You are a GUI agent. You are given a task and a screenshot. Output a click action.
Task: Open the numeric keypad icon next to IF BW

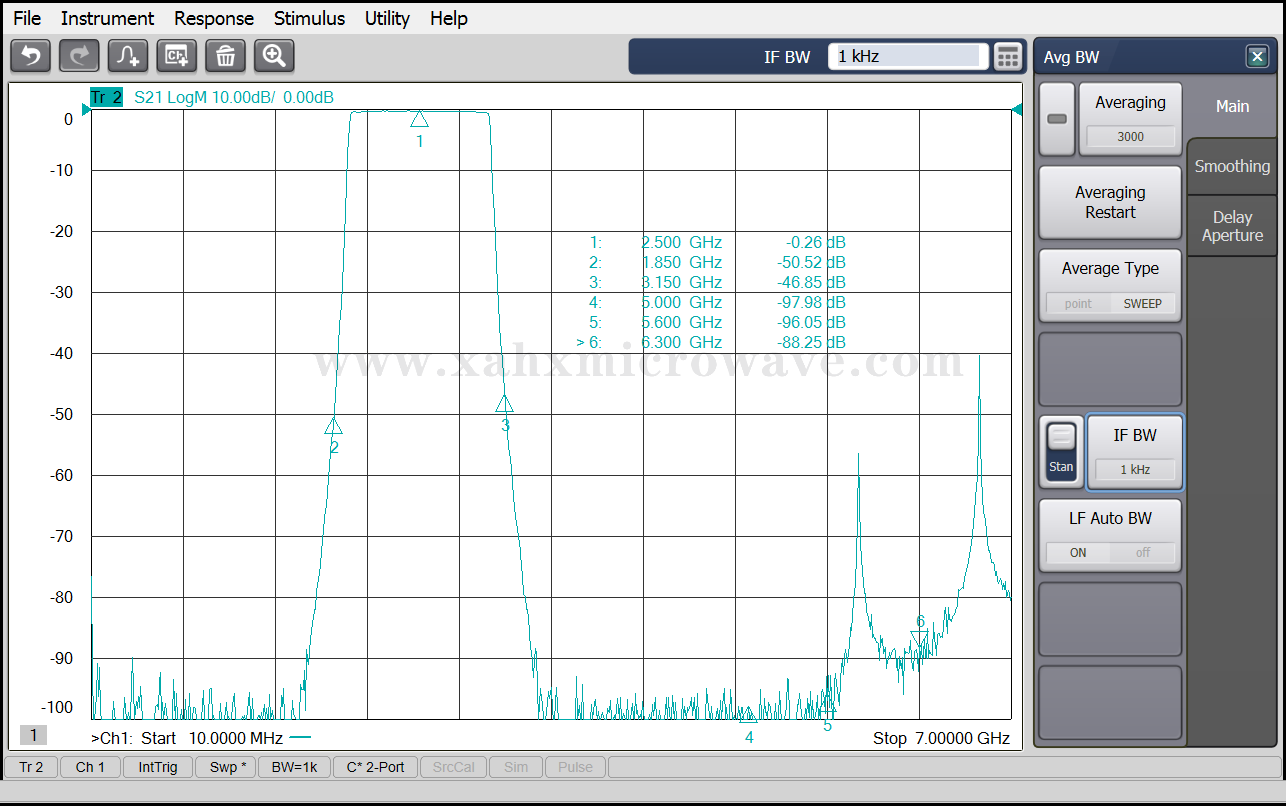pos(1008,57)
